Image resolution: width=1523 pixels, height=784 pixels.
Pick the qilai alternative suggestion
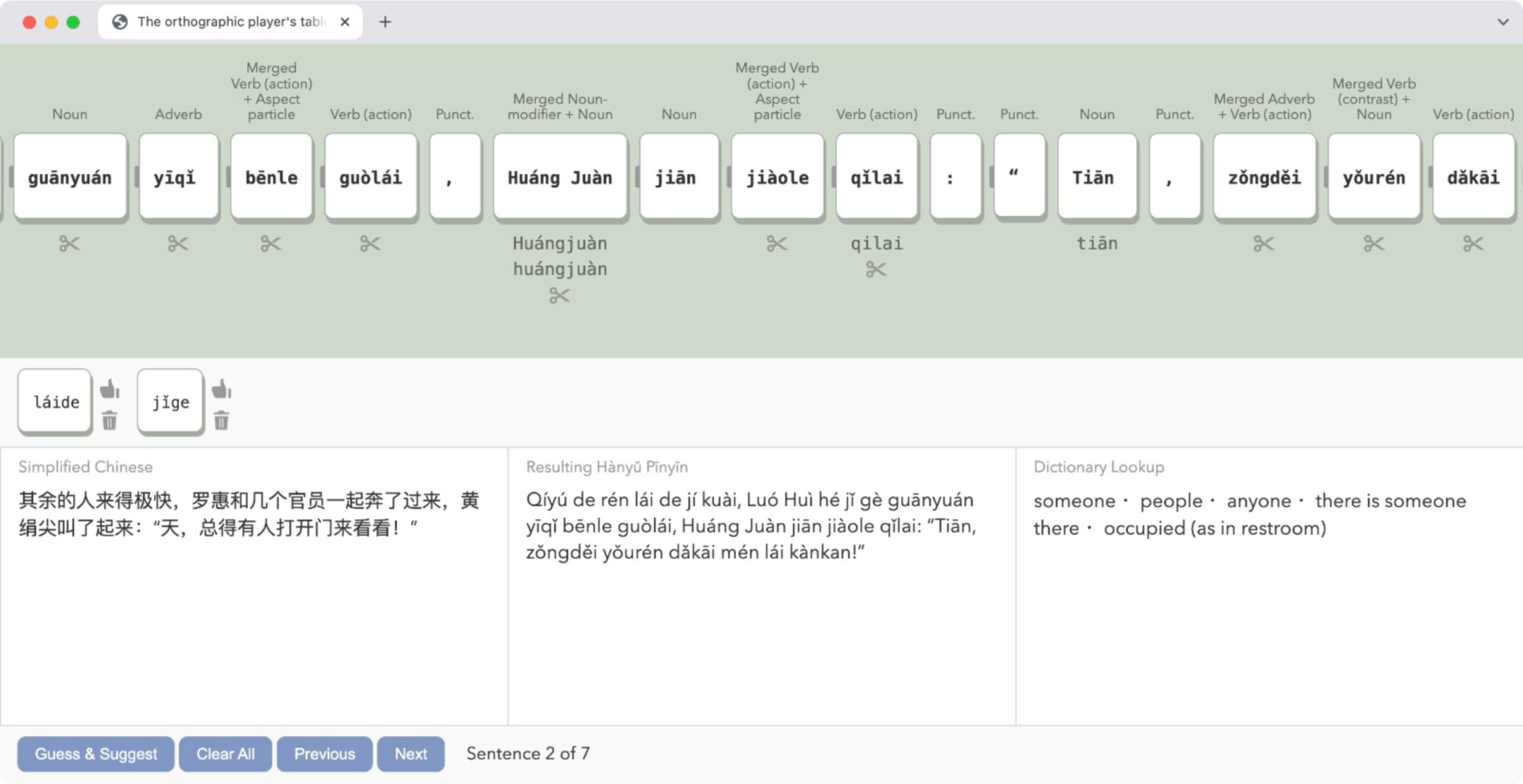876,243
